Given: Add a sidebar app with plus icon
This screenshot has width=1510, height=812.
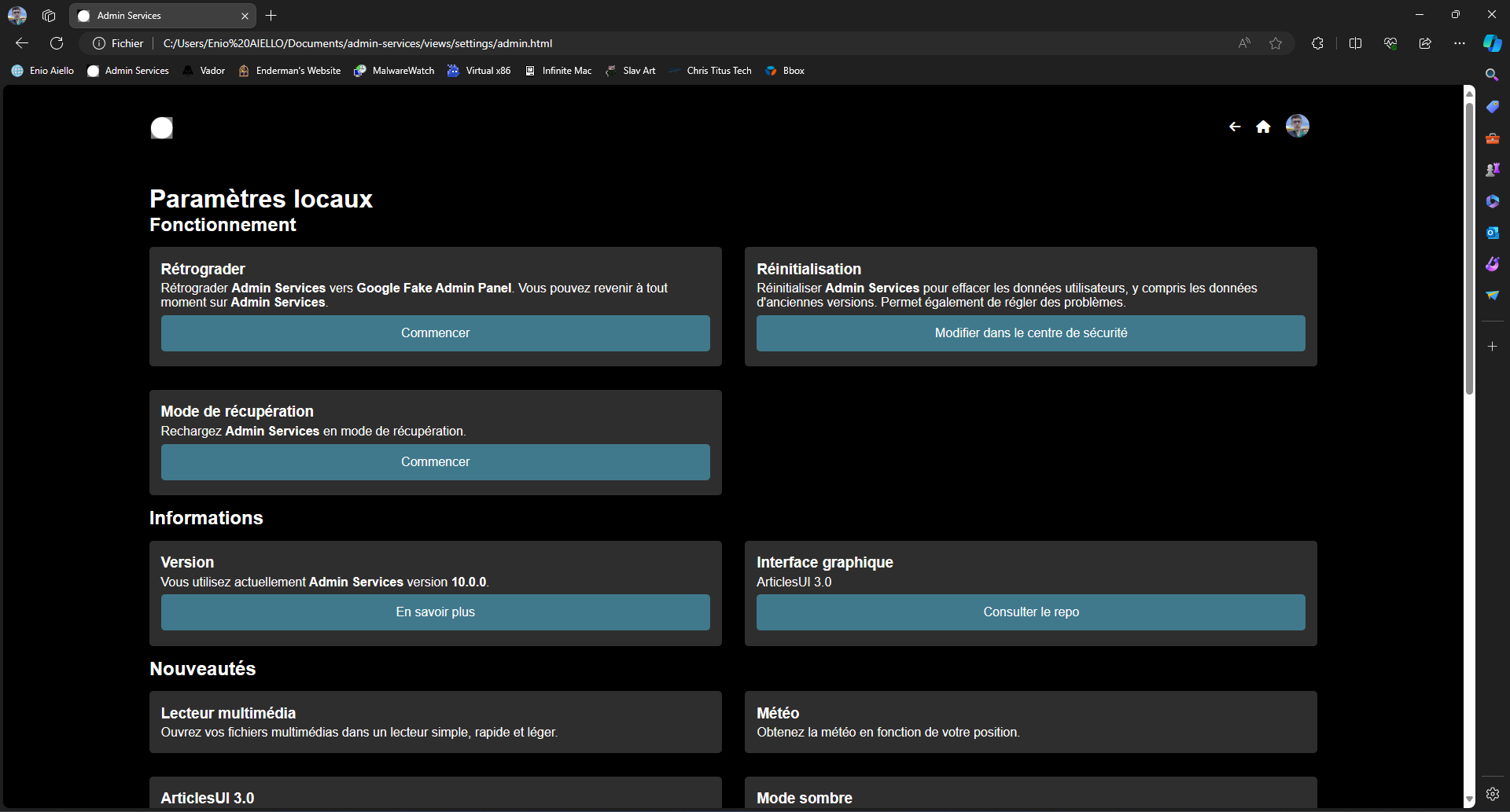Looking at the screenshot, I should tap(1492, 346).
